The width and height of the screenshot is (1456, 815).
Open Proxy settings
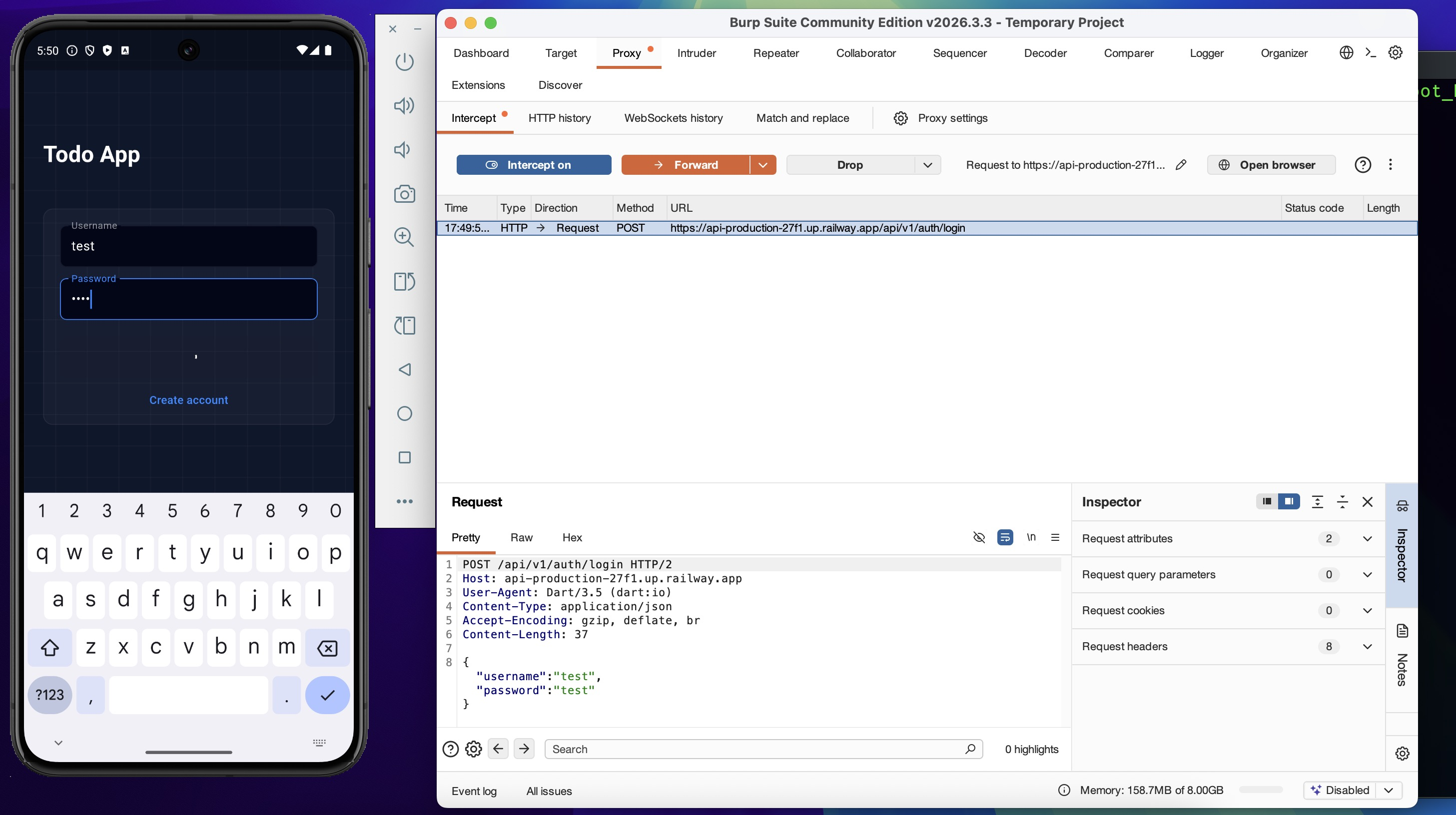point(940,118)
